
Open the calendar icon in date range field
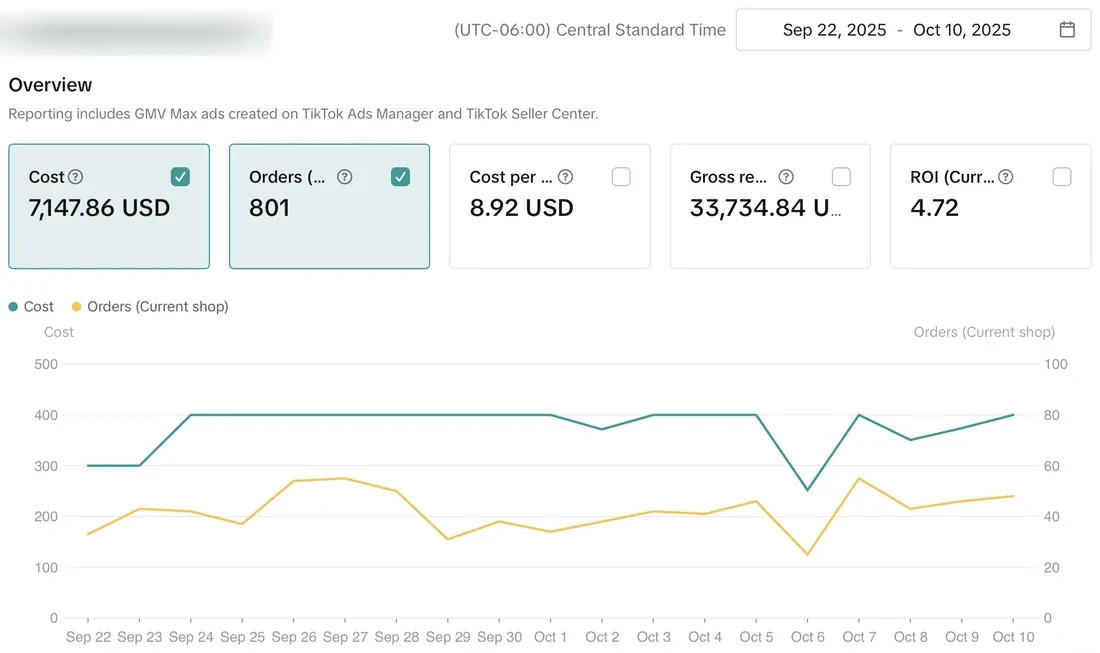(1066, 29)
